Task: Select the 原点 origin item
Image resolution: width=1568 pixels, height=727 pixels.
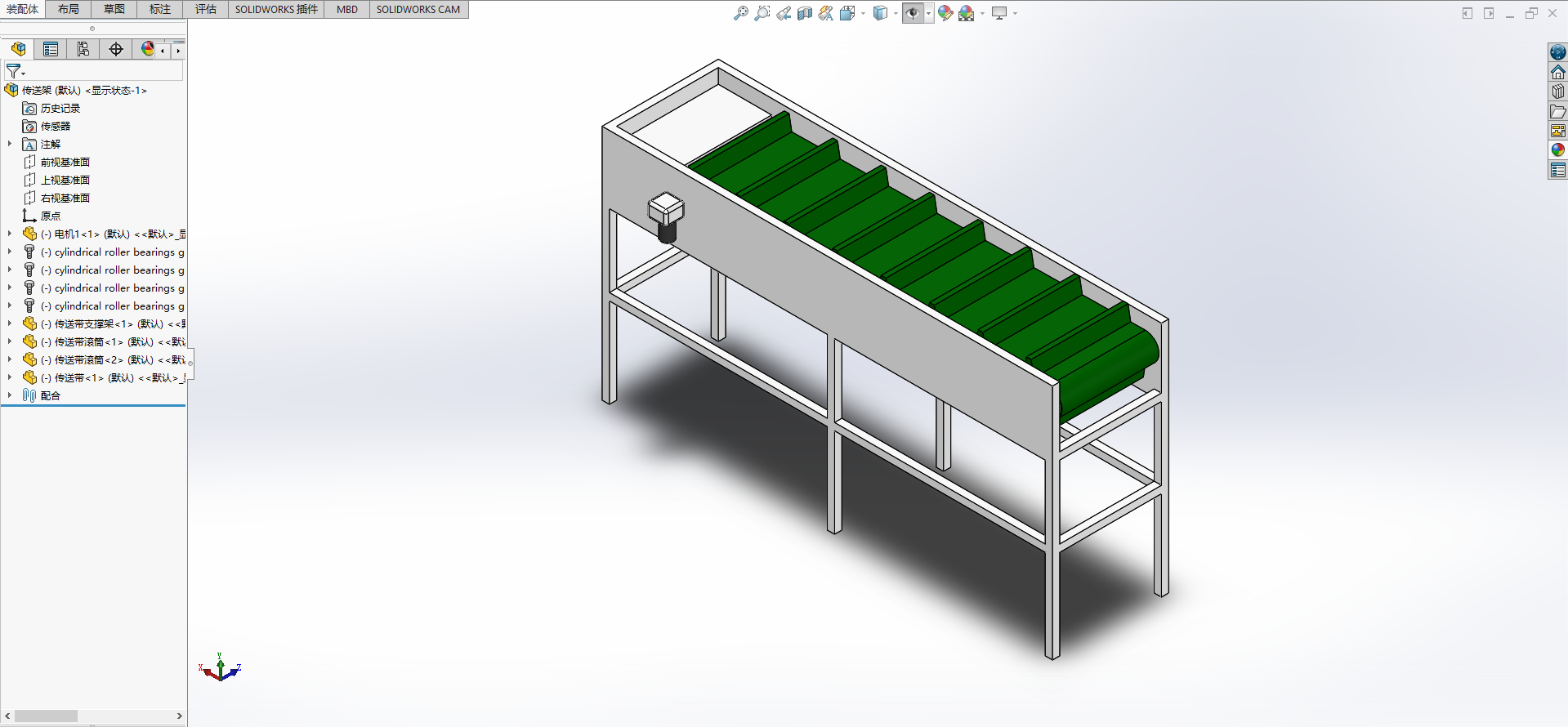Action: [x=42, y=216]
